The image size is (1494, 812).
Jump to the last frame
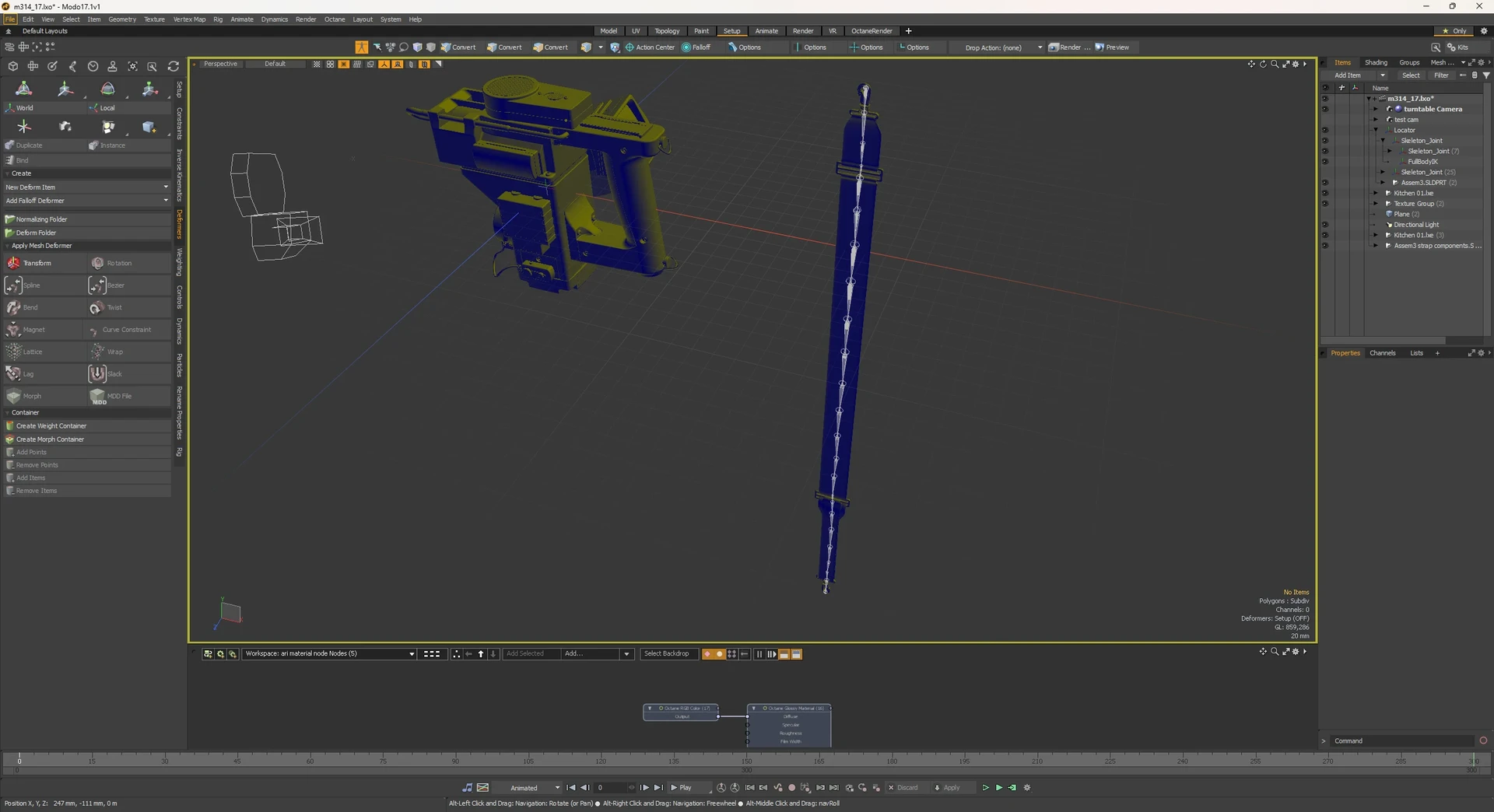pos(658,787)
